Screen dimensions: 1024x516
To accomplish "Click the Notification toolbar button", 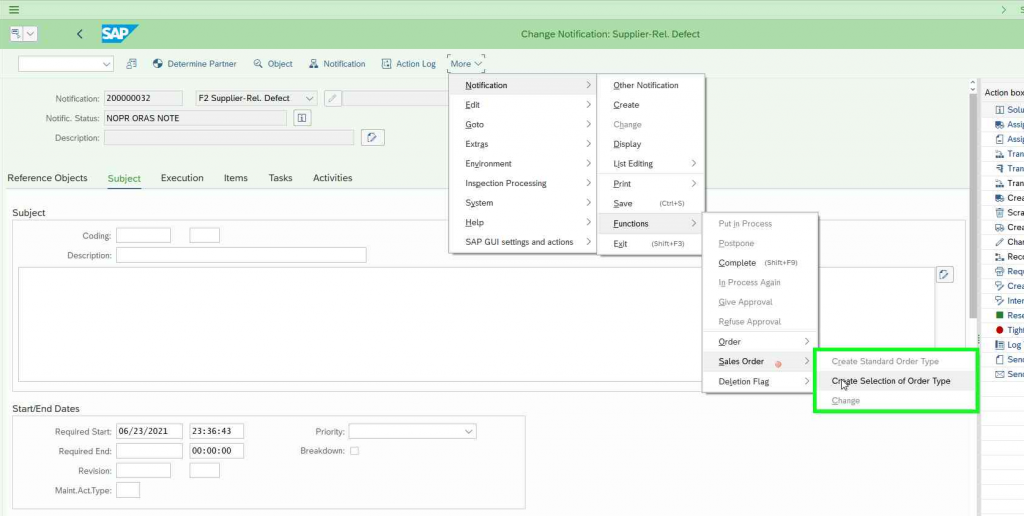I will pos(337,63).
